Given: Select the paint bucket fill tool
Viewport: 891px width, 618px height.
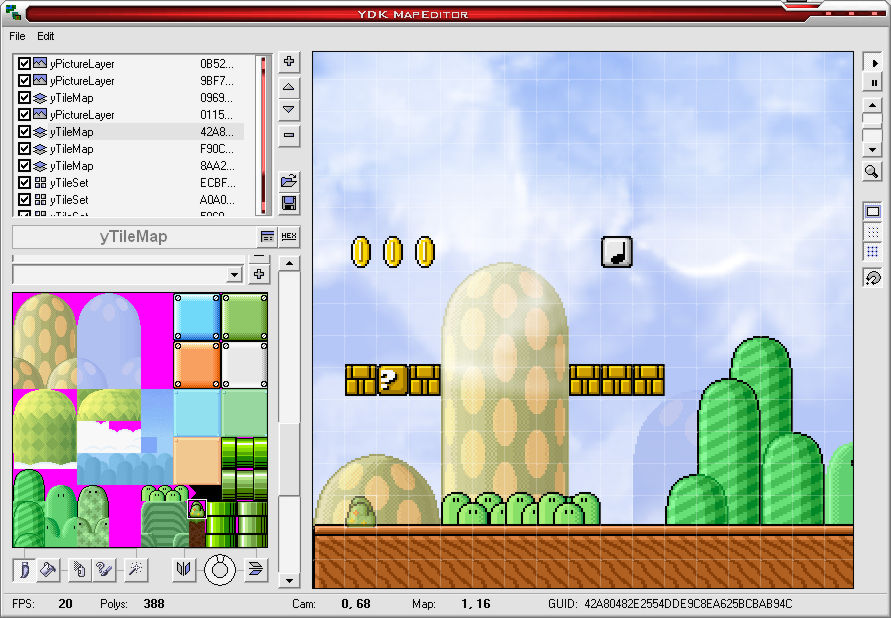Looking at the screenshot, I should pos(47,570).
